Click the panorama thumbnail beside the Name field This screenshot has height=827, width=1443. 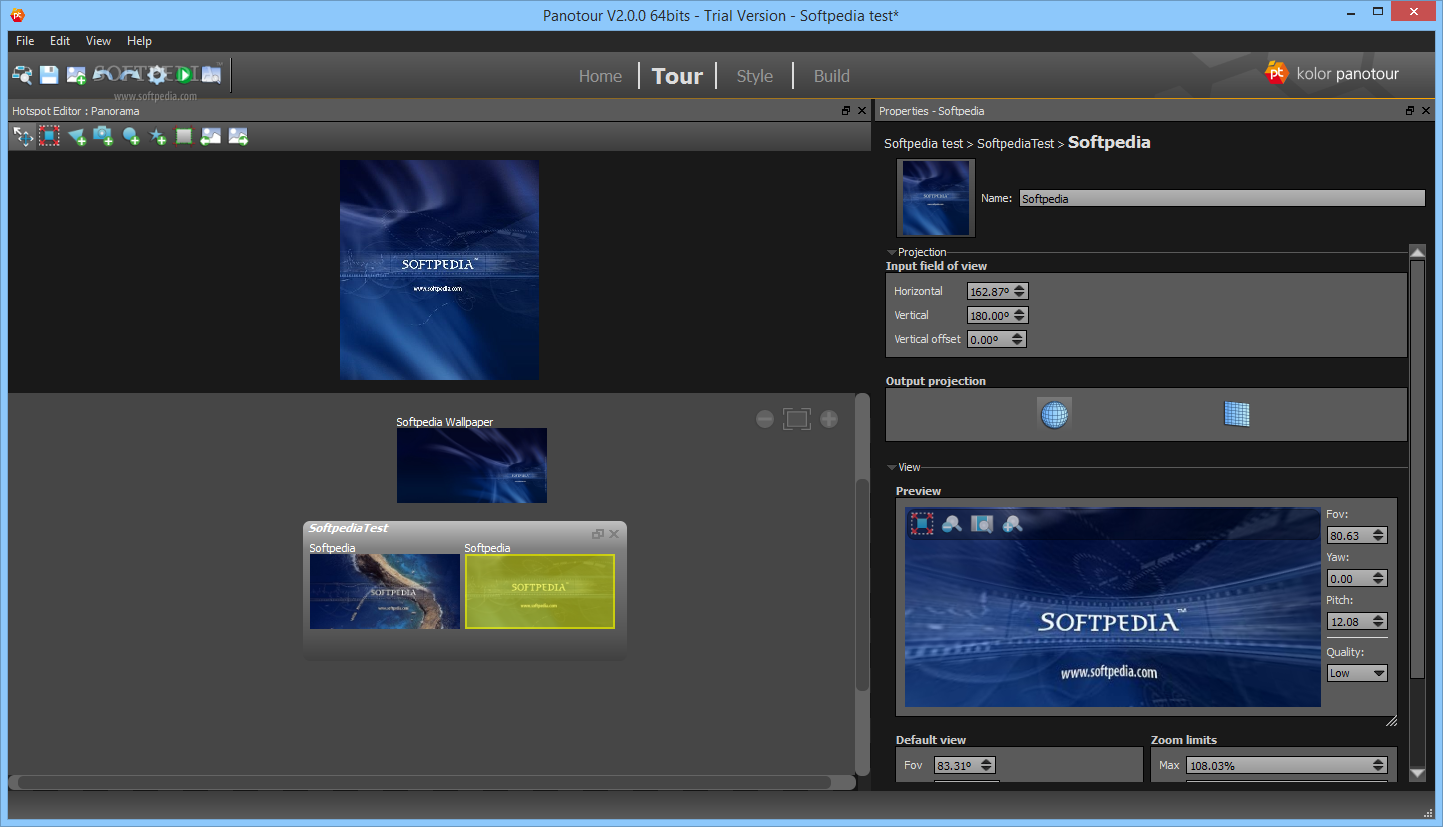936,198
